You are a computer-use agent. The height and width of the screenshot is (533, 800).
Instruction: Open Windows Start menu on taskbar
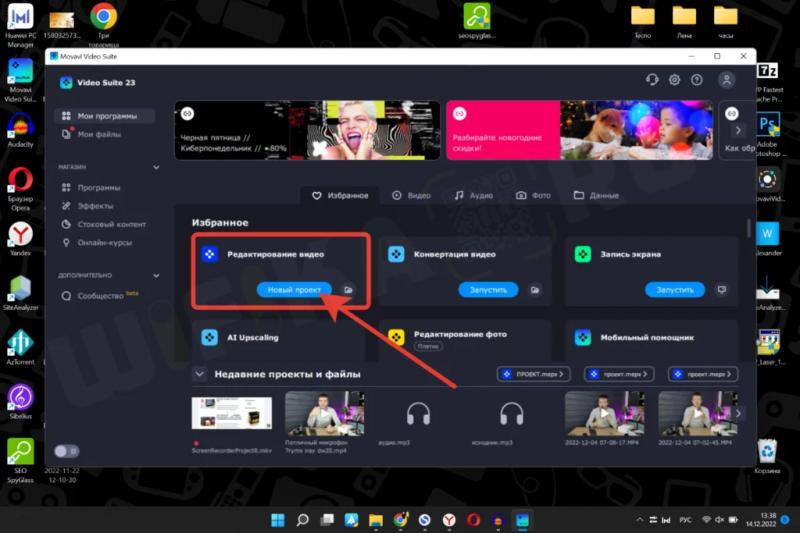click(x=277, y=520)
